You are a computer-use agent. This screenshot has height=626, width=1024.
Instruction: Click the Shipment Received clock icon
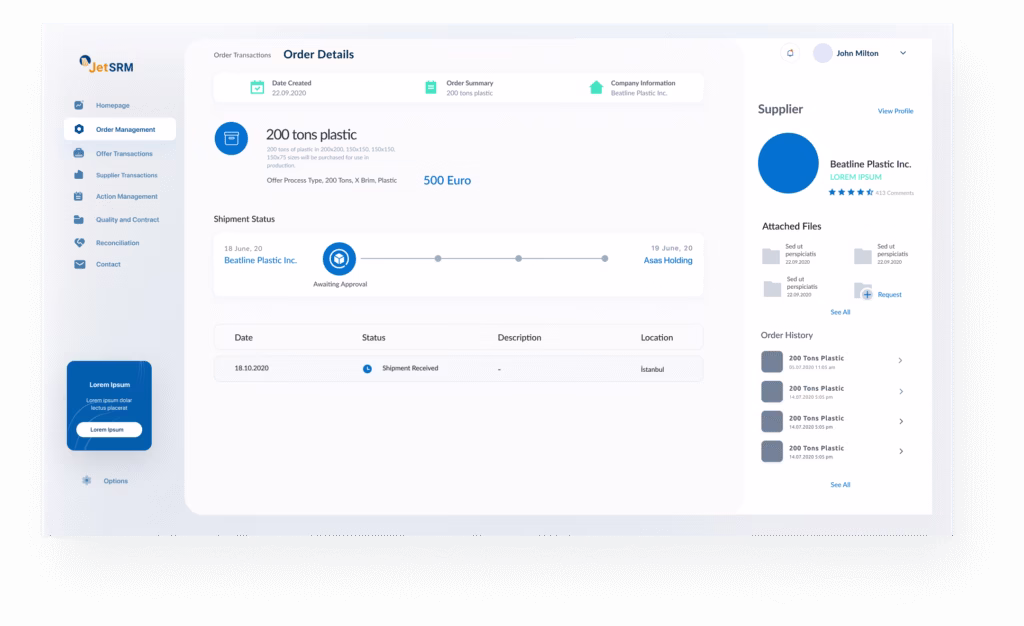click(x=367, y=369)
